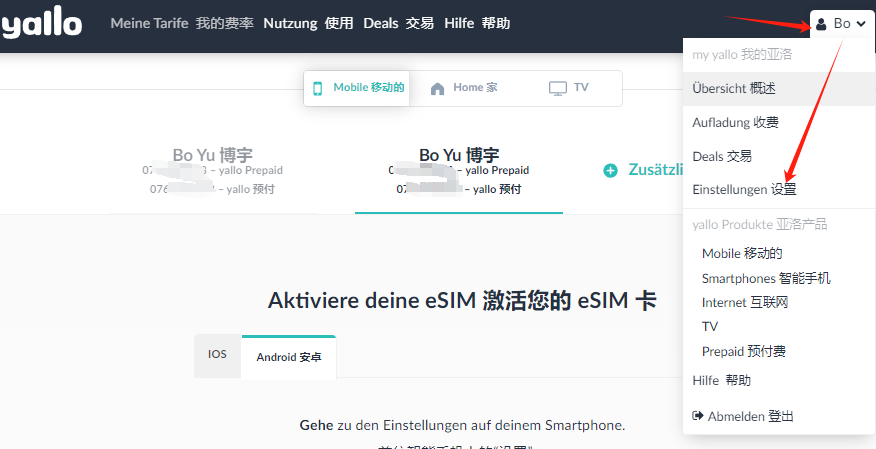This screenshot has height=449, width=876.
Task: Open the Nutzung navigation item
Action: tap(308, 23)
